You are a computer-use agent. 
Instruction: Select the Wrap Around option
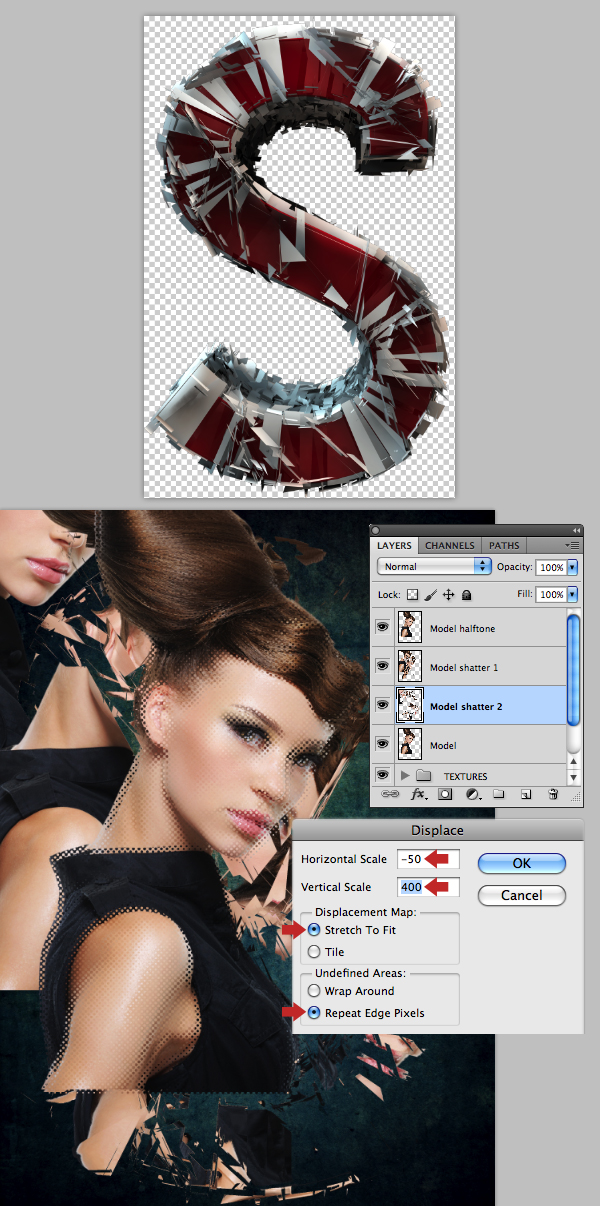click(x=314, y=991)
